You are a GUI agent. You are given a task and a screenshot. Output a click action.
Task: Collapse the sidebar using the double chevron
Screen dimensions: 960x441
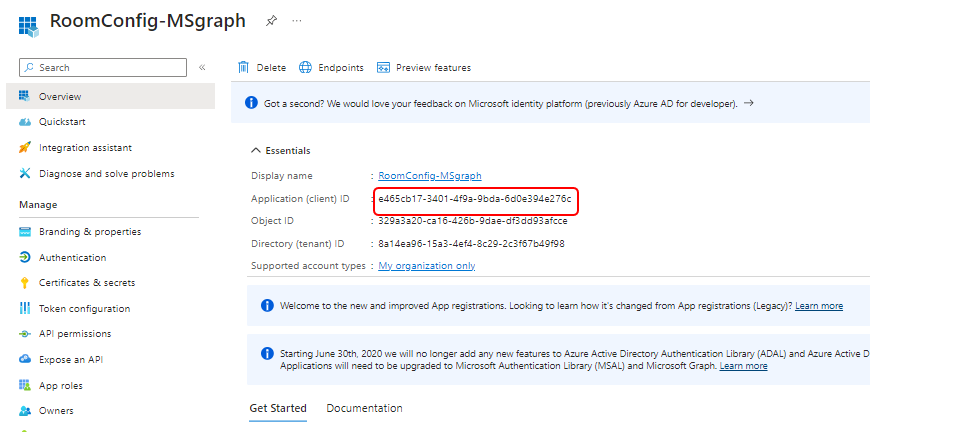202,67
